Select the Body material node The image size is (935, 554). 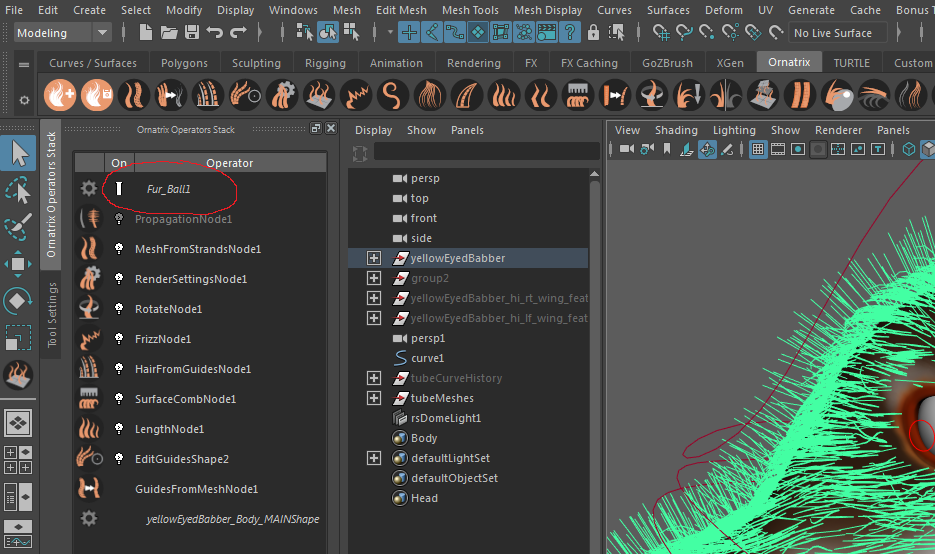[424, 438]
